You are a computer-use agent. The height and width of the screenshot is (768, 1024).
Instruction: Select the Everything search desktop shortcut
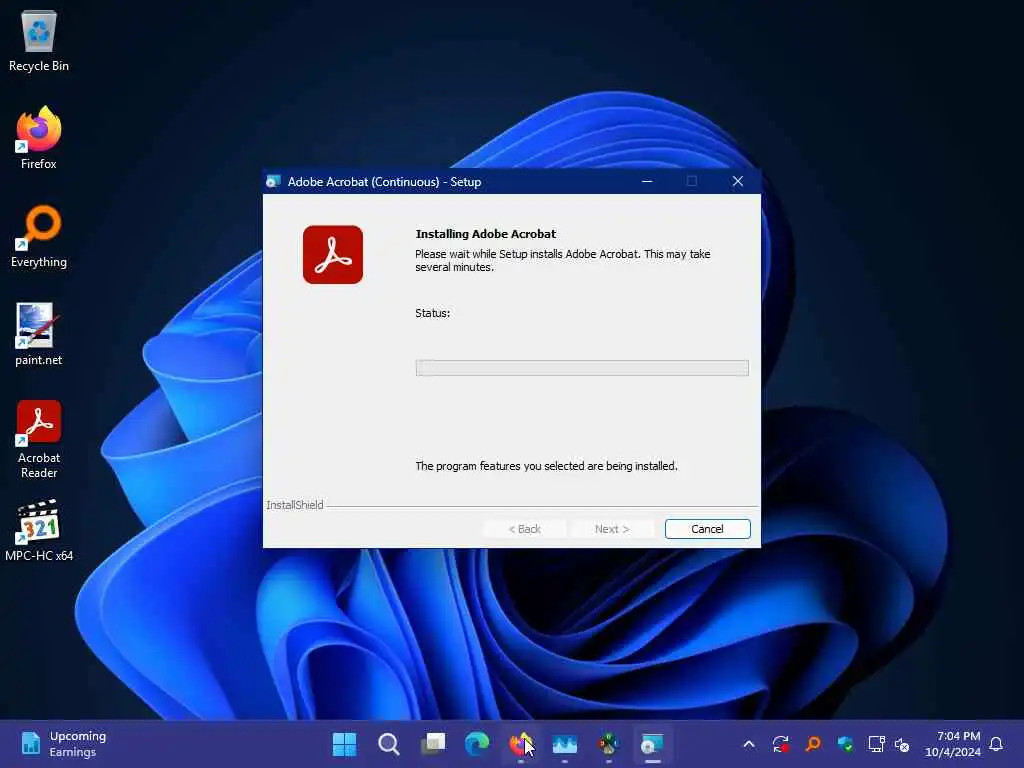[x=39, y=236]
